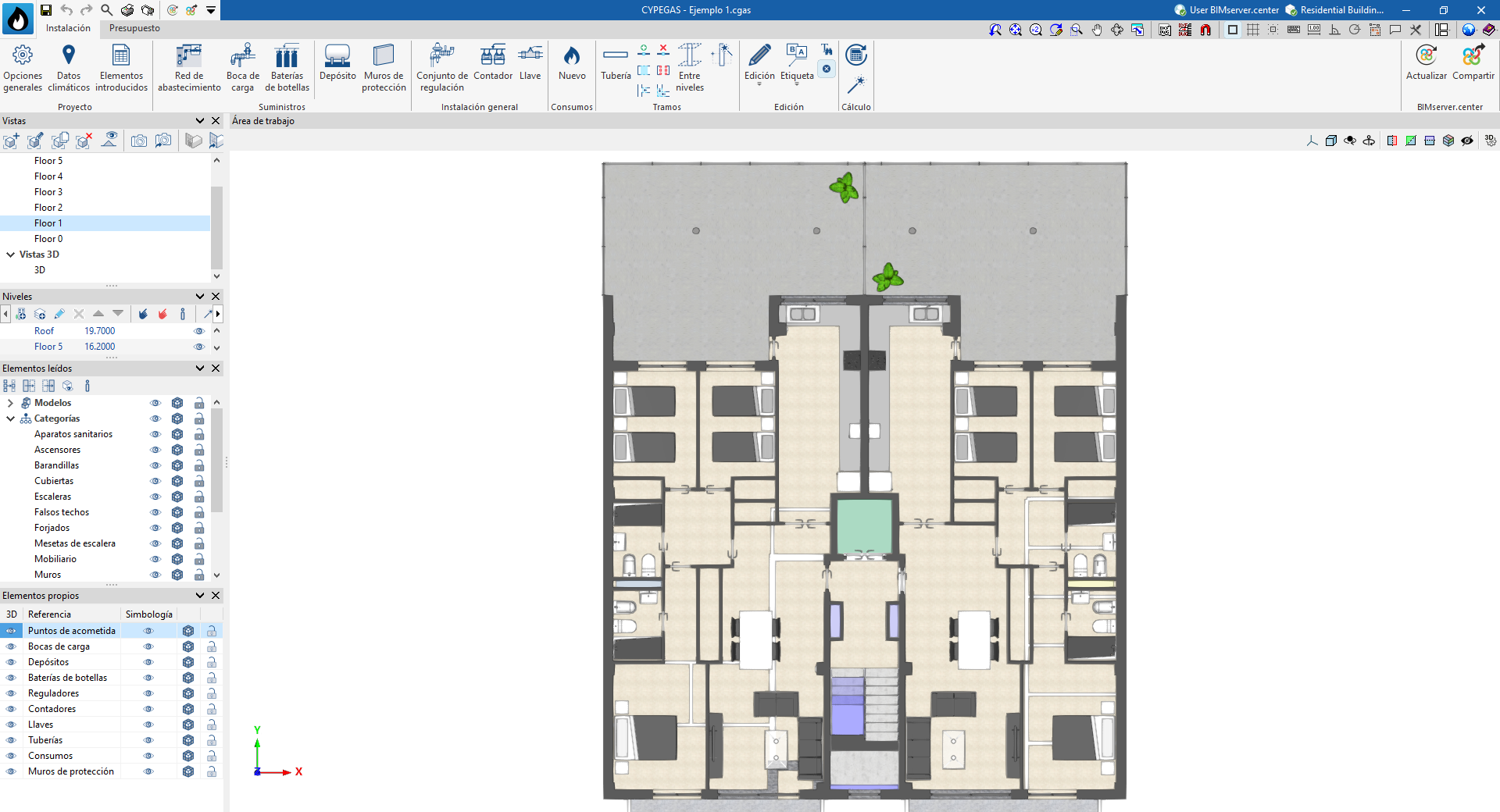Toggle Simbología visibility for Contadores
The image size is (1500, 812).
148,709
